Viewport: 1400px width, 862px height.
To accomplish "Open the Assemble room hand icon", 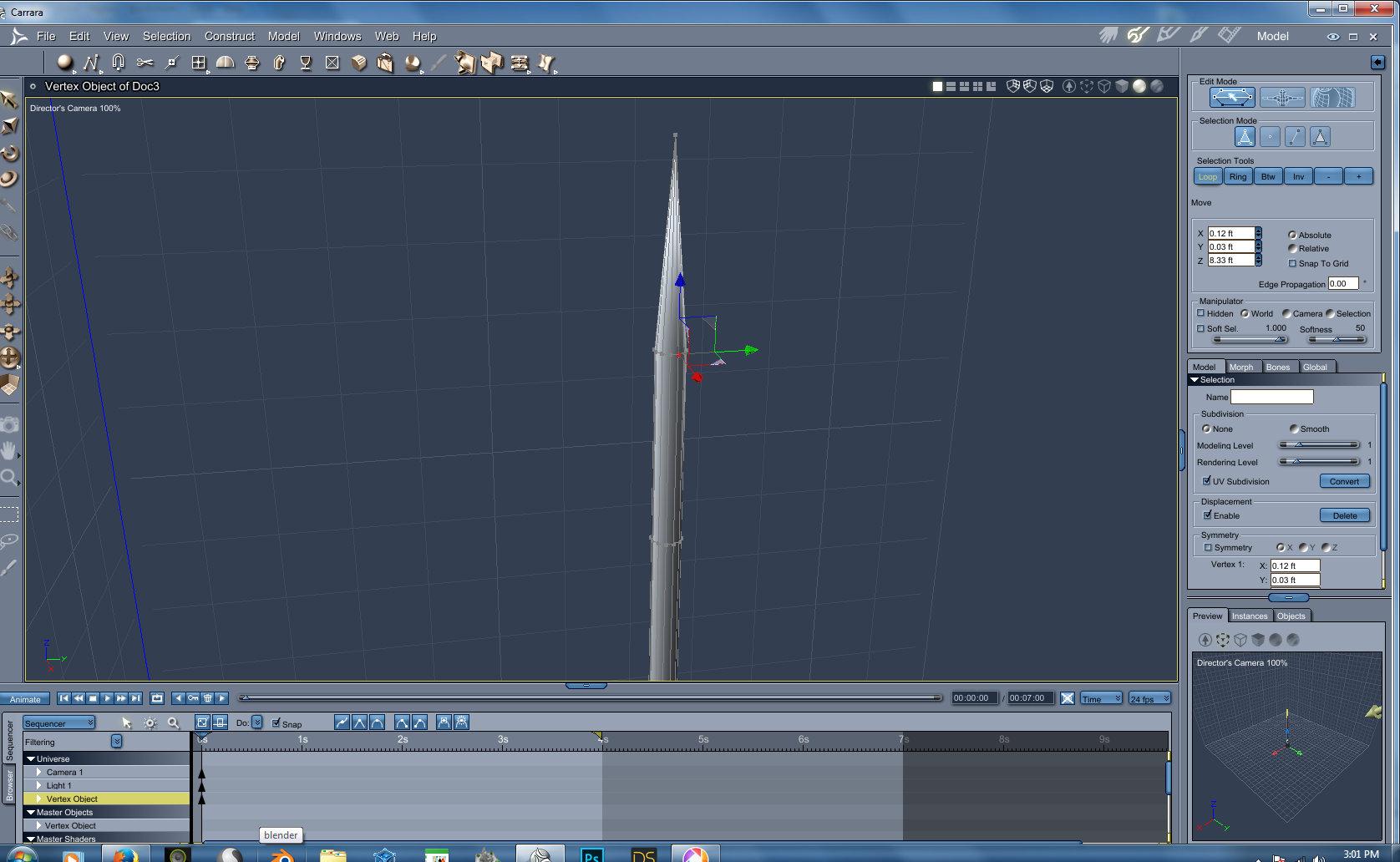I will coord(1108,35).
